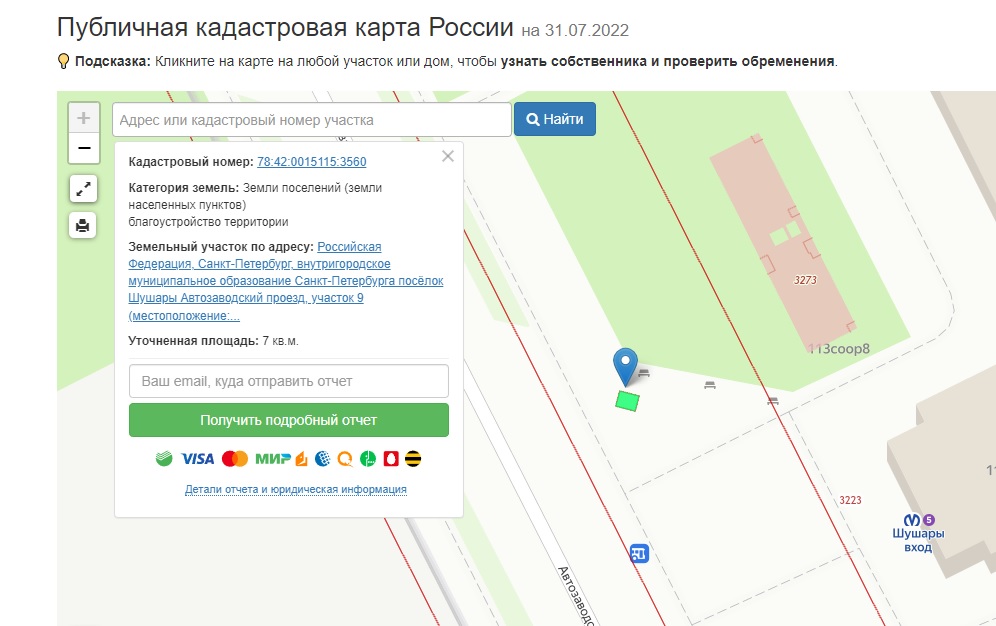996x626 pixels.
Task: Click the Шушары metro station icon
Action: point(911,520)
